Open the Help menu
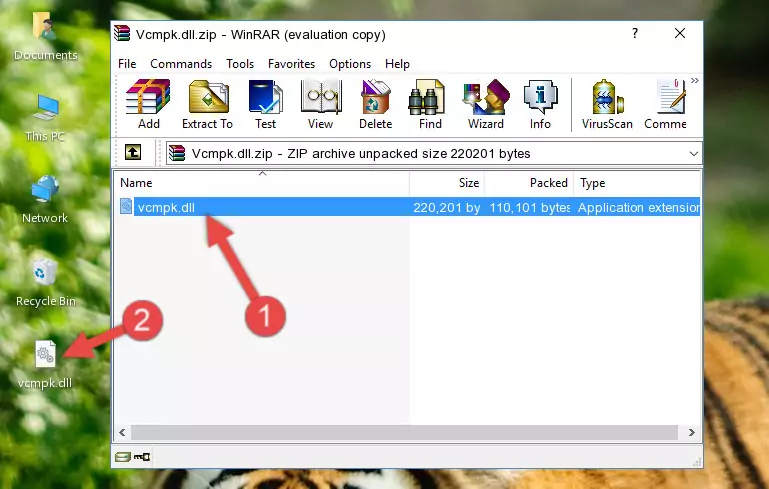The height and width of the screenshot is (489, 769). 397,64
